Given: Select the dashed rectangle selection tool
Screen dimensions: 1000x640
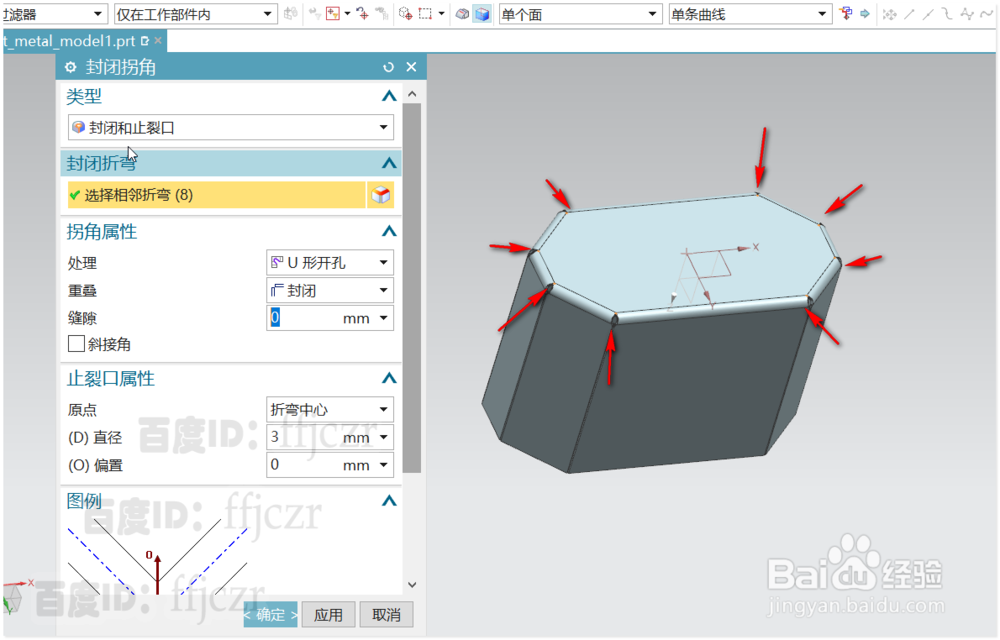Looking at the screenshot, I should (x=425, y=13).
